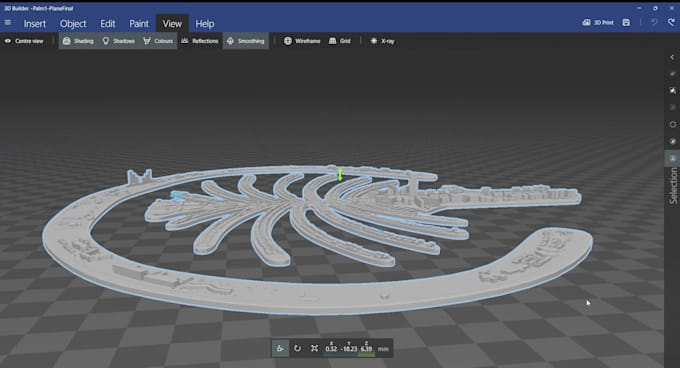Select the palm island 3D model
Screen dimensions: 680x368
coord(319,239)
